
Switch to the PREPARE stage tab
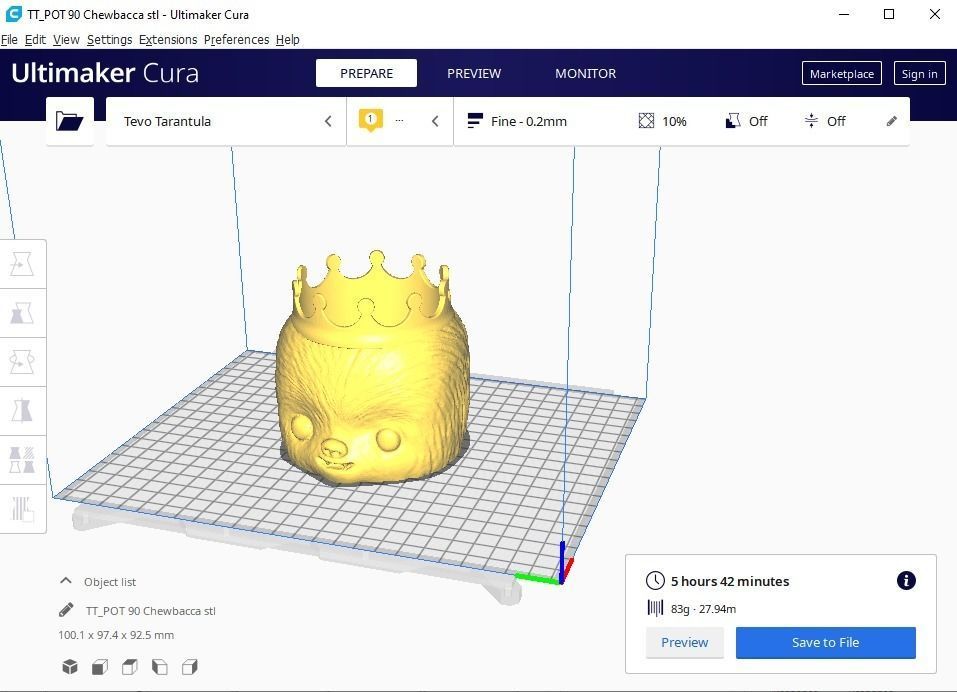[x=366, y=73]
